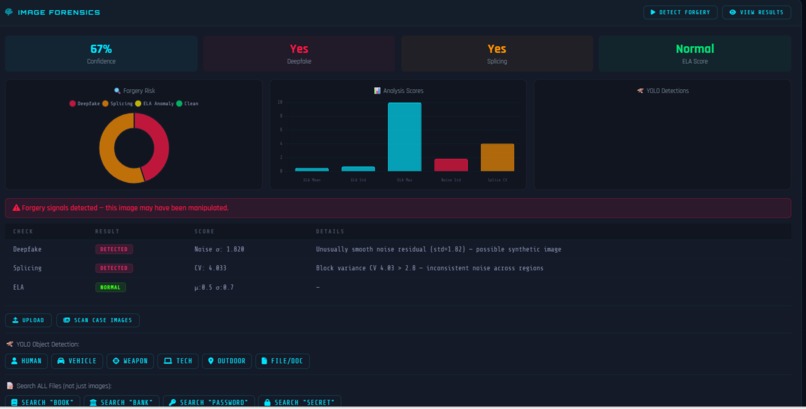The image size is (806, 409).
Task: Click the book icon in Search "Book"
Action: (14, 402)
